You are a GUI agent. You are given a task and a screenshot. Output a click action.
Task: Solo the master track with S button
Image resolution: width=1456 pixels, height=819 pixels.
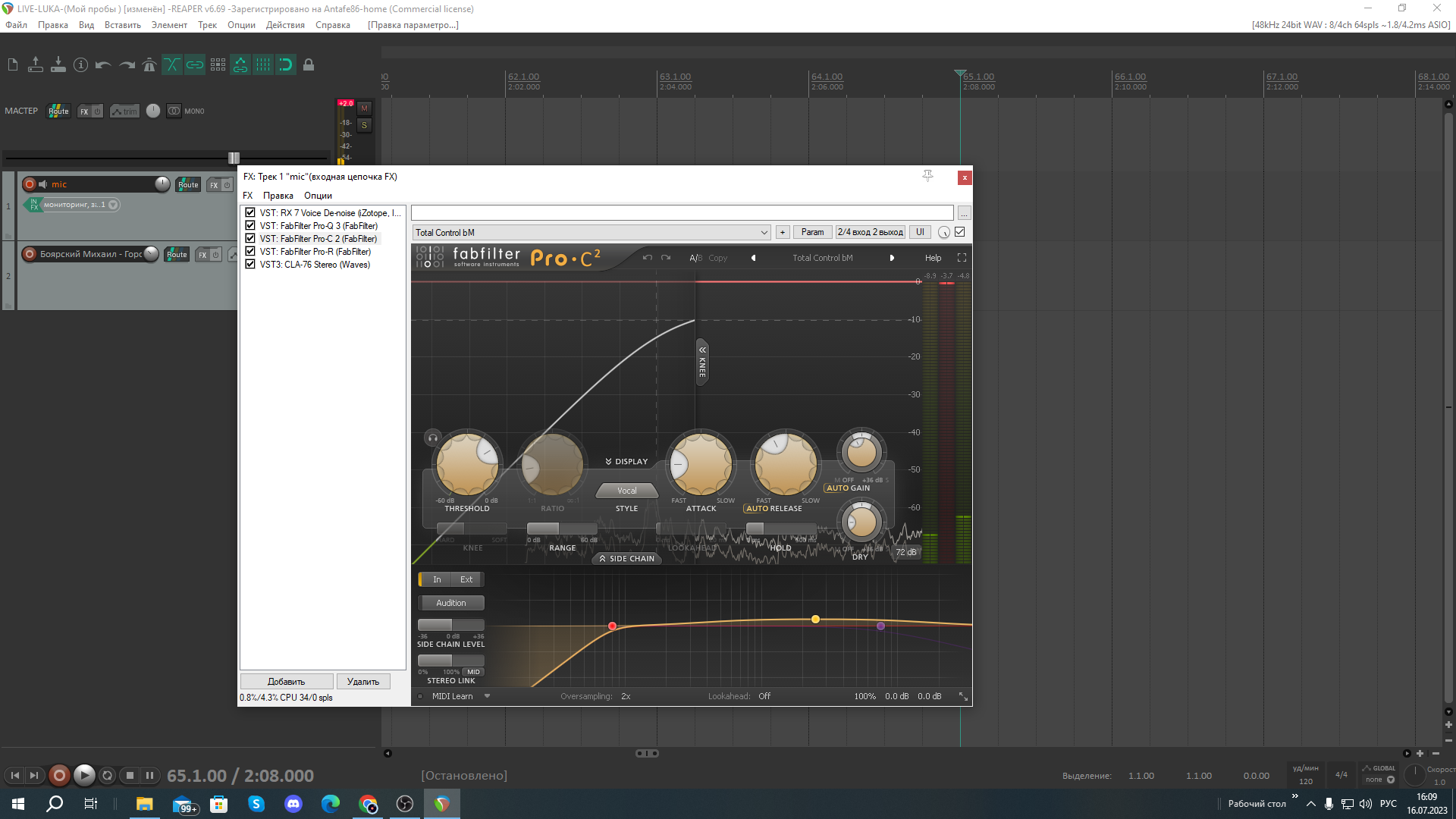pyautogui.click(x=364, y=125)
